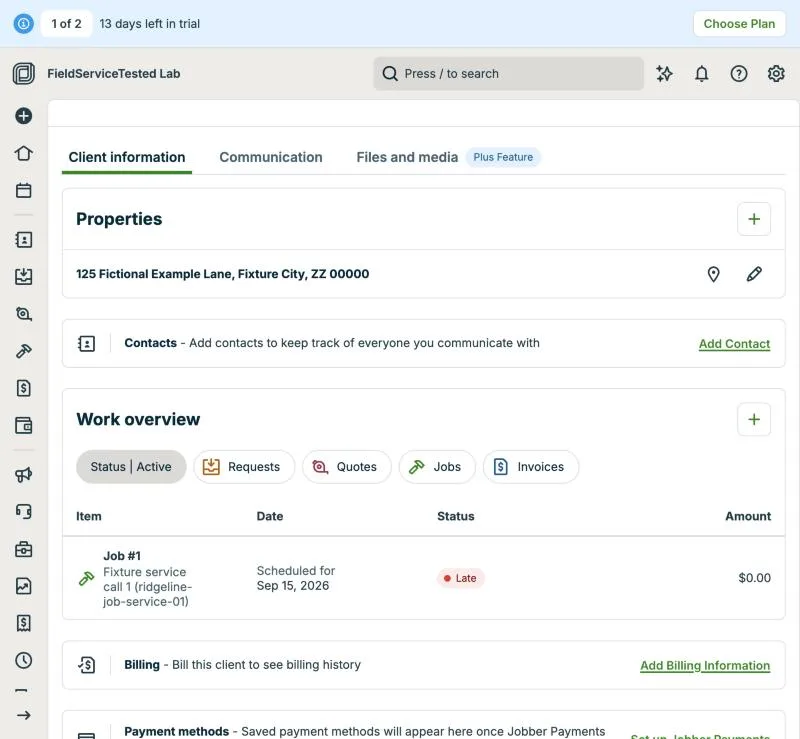The width and height of the screenshot is (800, 739).
Task: Open Marketing from the sidebar megaphone icon
Action: click(23, 475)
